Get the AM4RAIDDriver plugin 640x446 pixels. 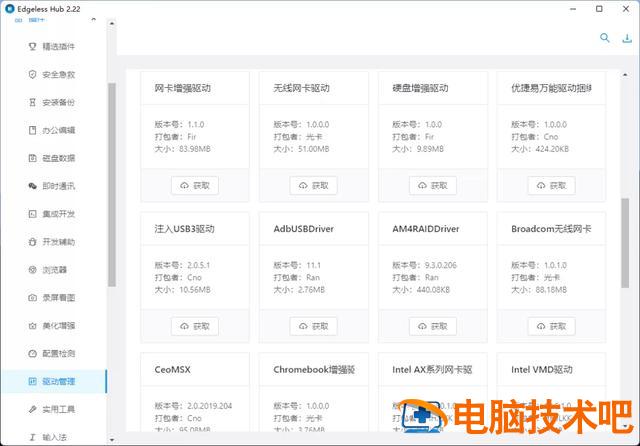[433, 326]
